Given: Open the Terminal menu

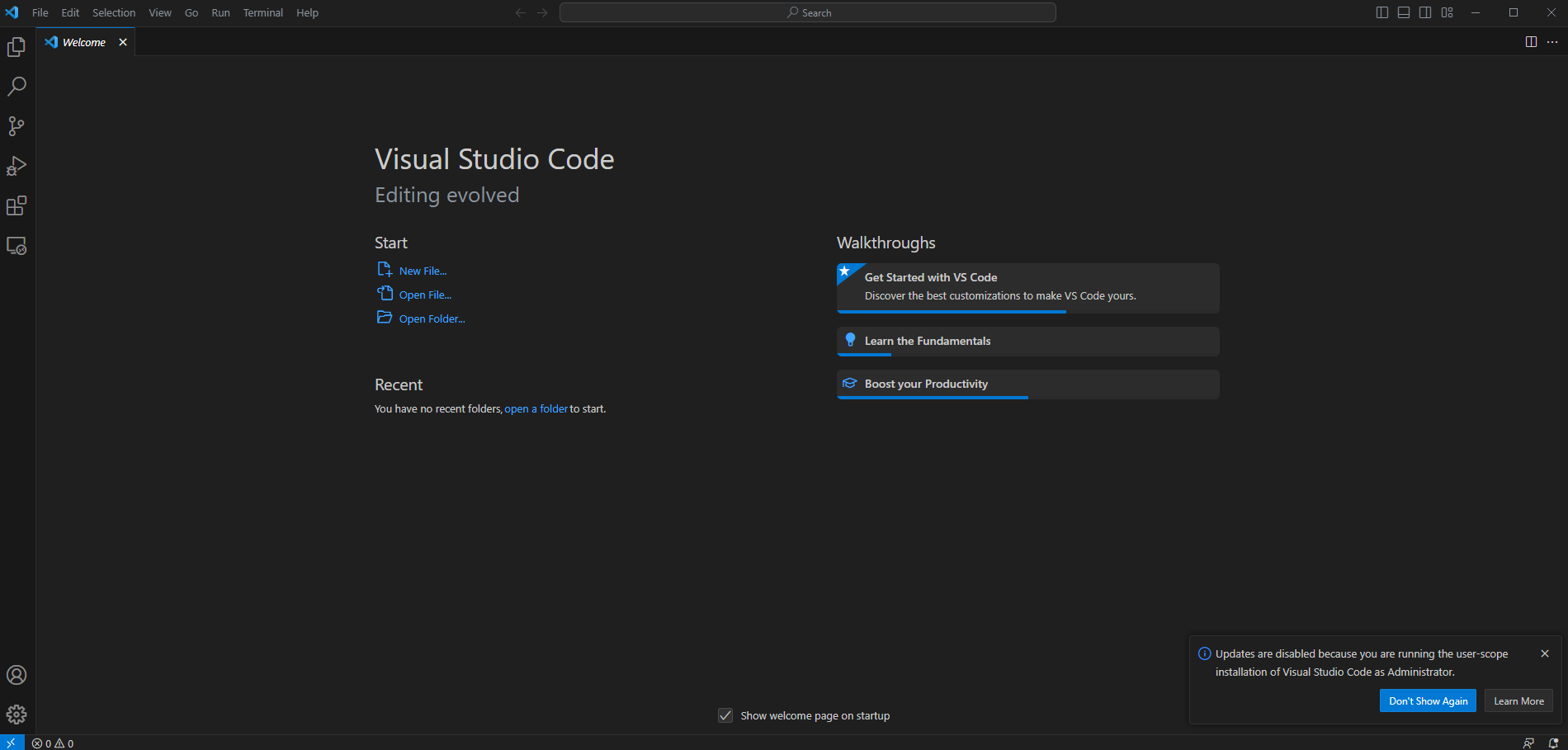Looking at the screenshot, I should pyautogui.click(x=263, y=12).
